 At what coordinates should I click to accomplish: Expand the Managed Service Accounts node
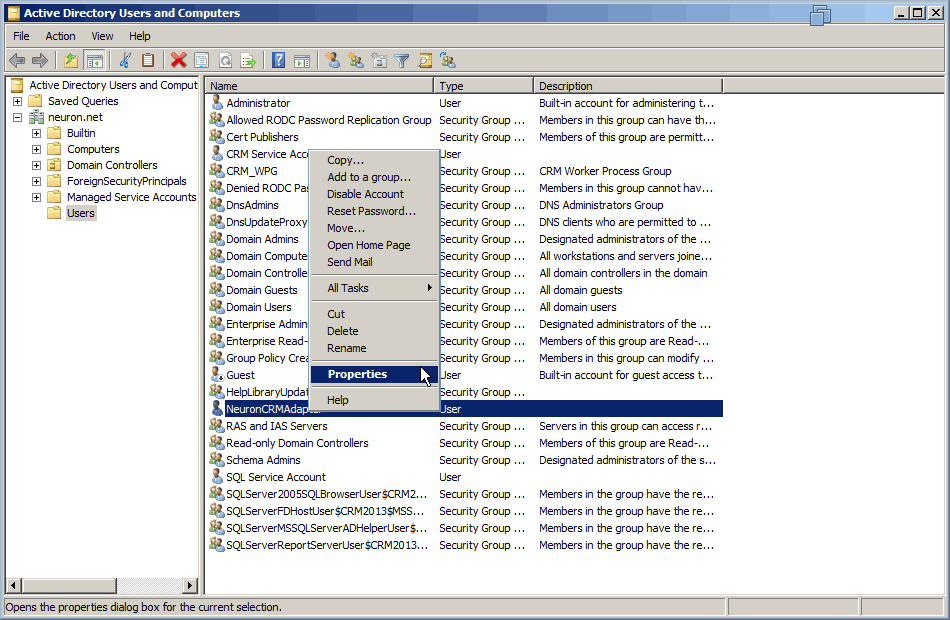pyautogui.click(x=36, y=197)
